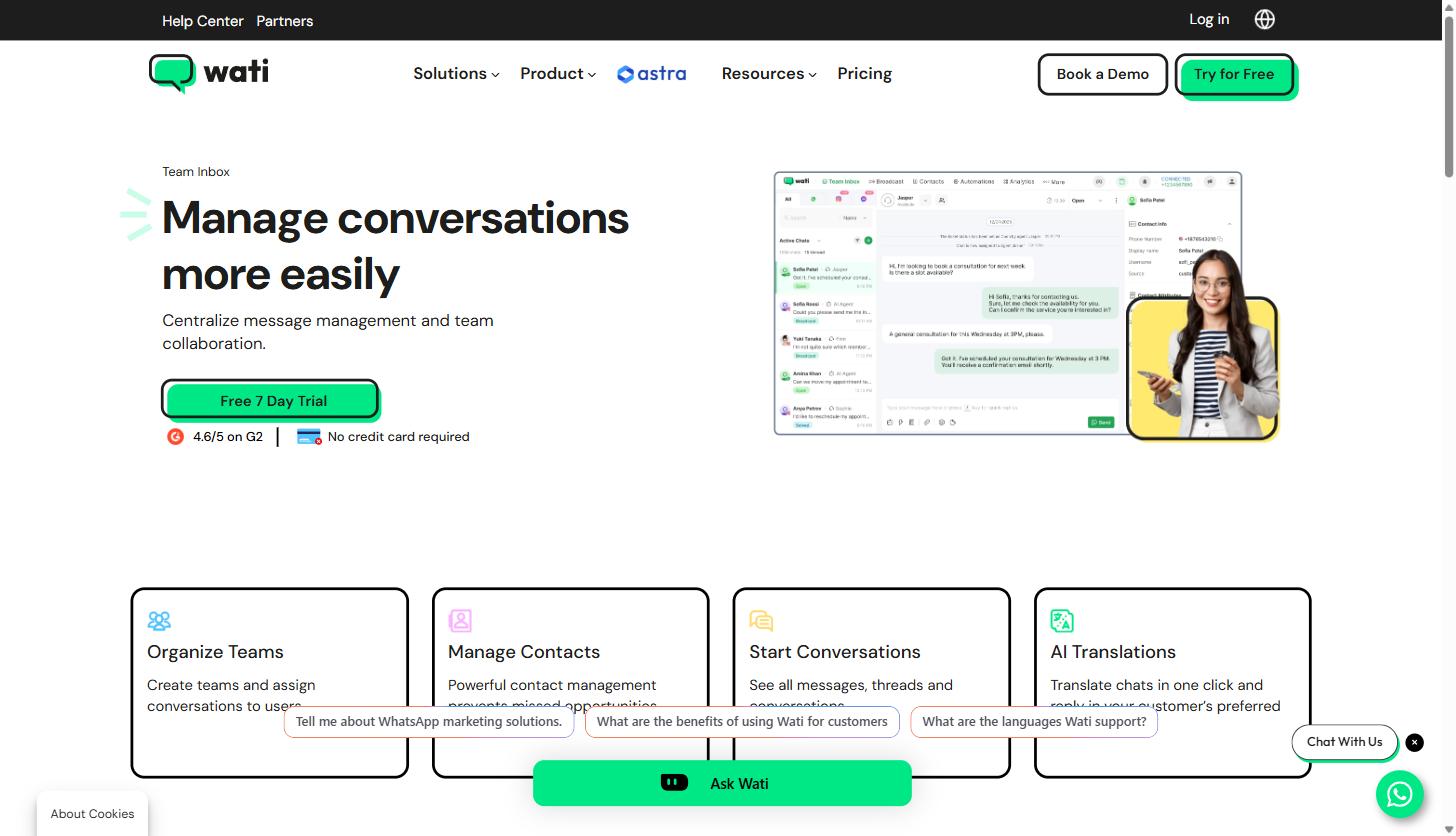Click the No credit card required text
This screenshot has height=836, width=1456.
[398, 437]
